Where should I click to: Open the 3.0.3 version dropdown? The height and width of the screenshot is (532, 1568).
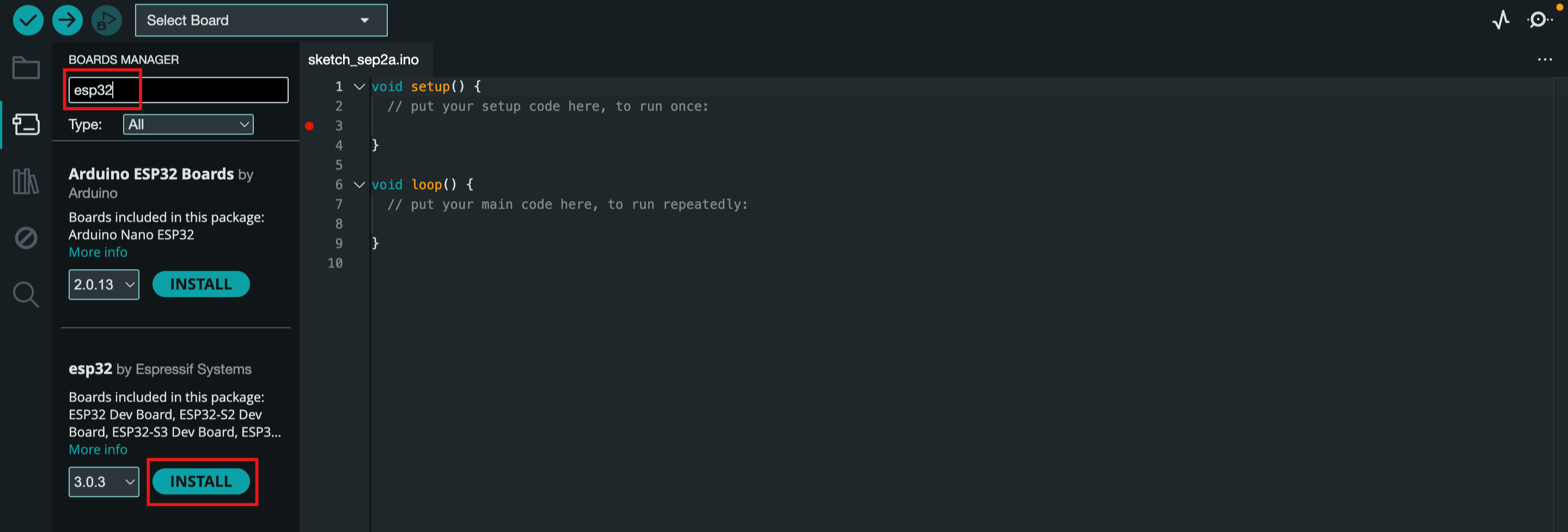[103, 481]
